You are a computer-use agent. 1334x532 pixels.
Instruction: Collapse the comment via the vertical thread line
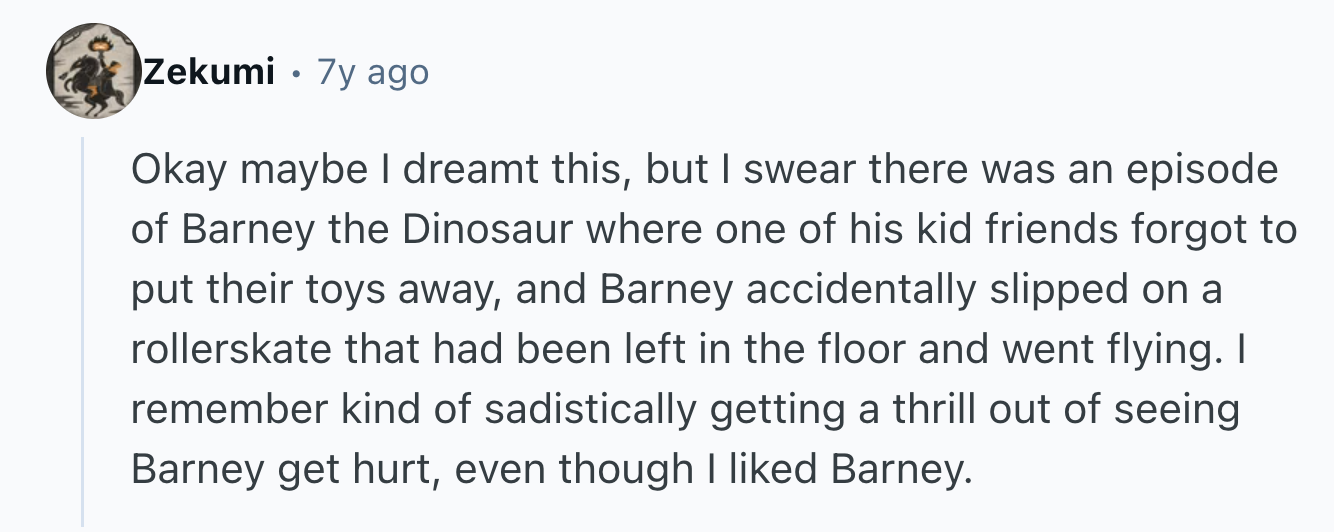click(x=83, y=330)
